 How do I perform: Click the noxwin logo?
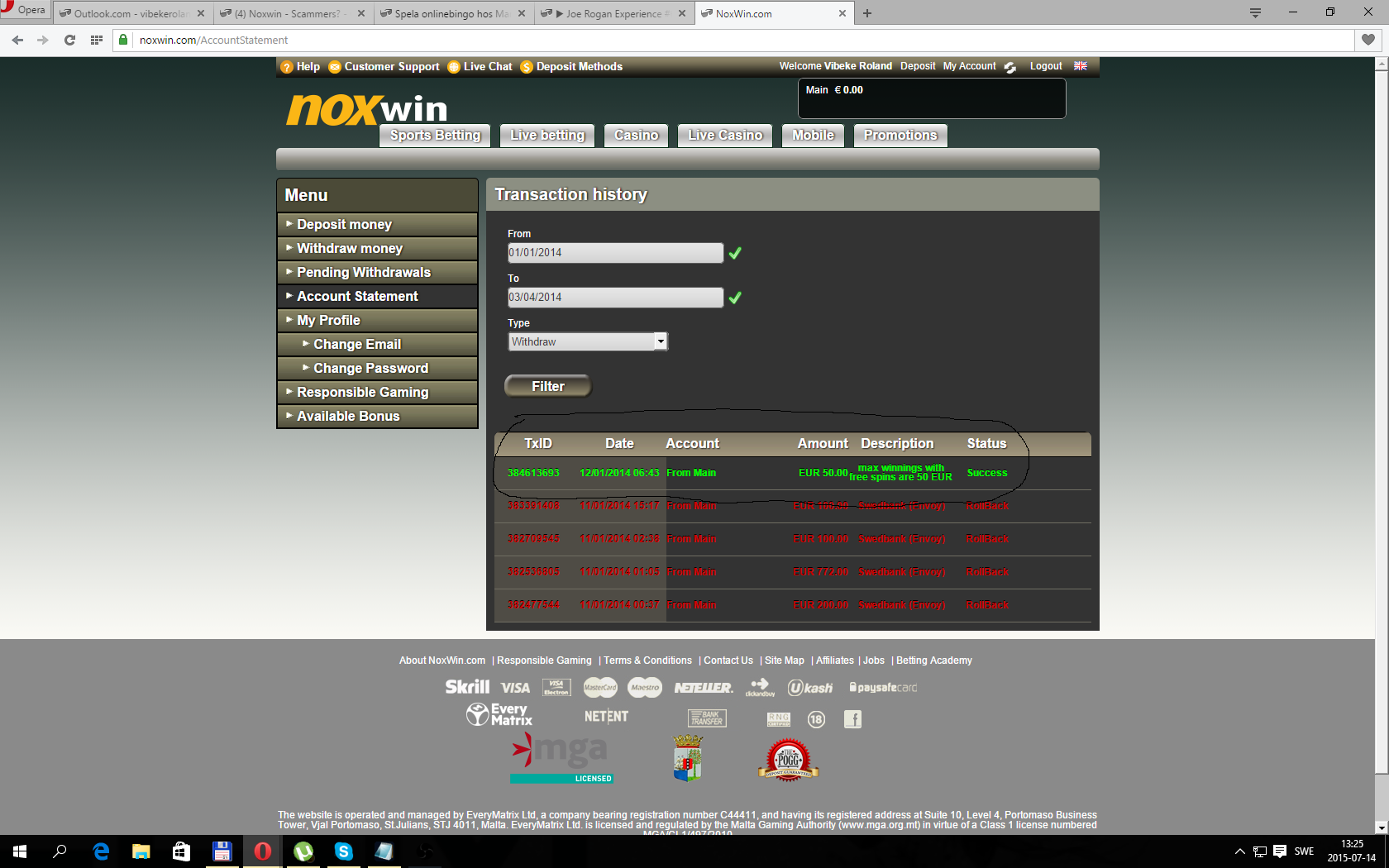click(367, 109)
